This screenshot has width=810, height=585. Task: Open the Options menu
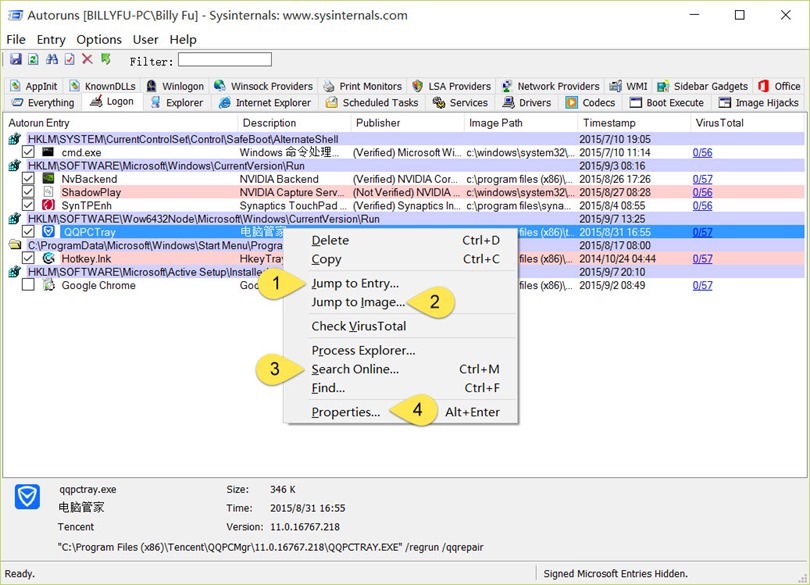[99, 40]
